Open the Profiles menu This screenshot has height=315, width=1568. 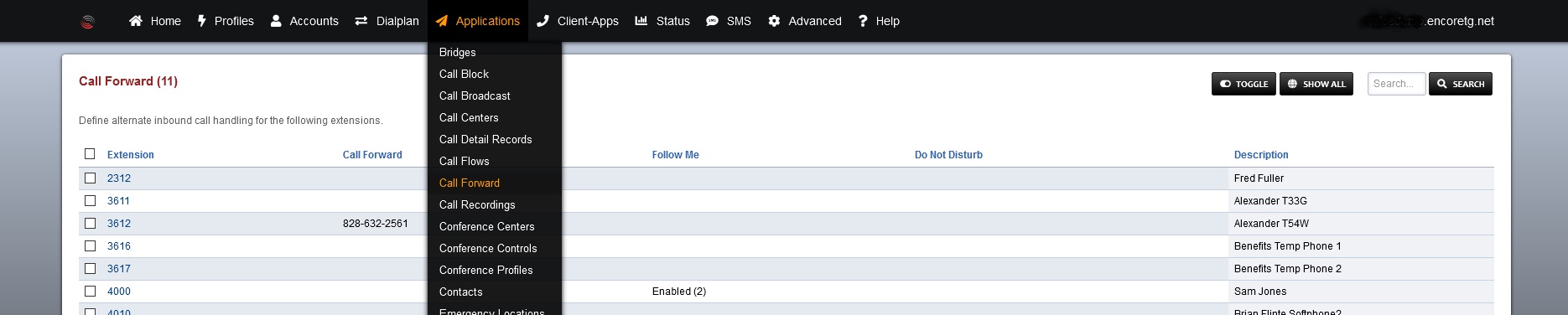[226, 21]
